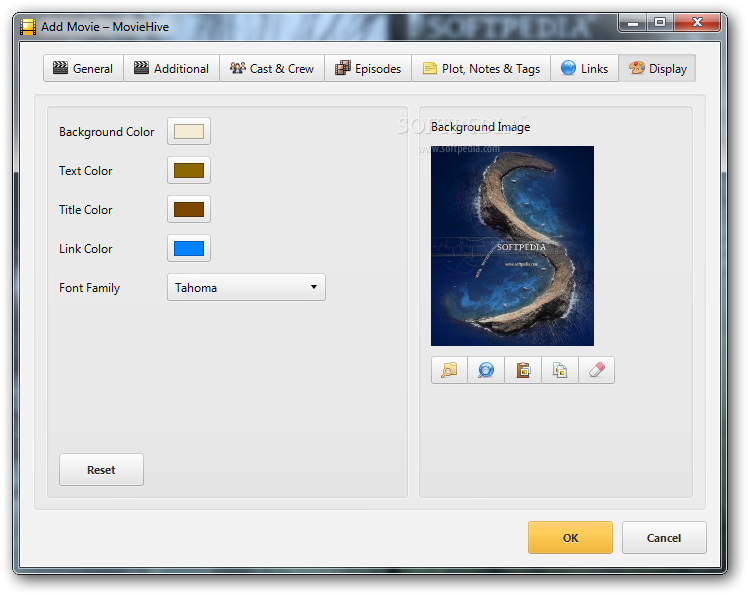This screenshot has width=748, height=595.
Task: Click the Reset button
Action: (x=101, y=470)
